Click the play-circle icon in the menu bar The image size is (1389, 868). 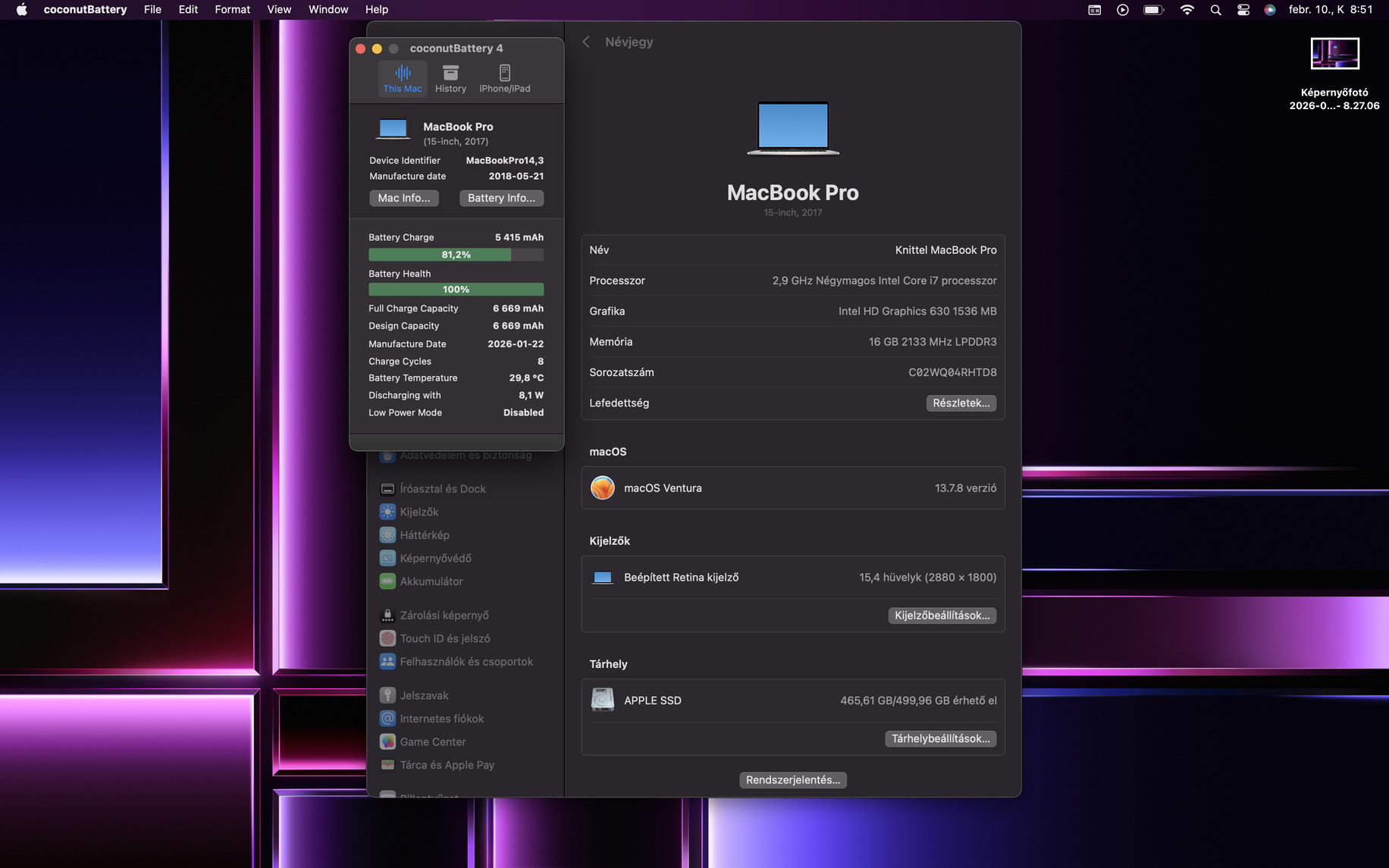click(1123, 10)
